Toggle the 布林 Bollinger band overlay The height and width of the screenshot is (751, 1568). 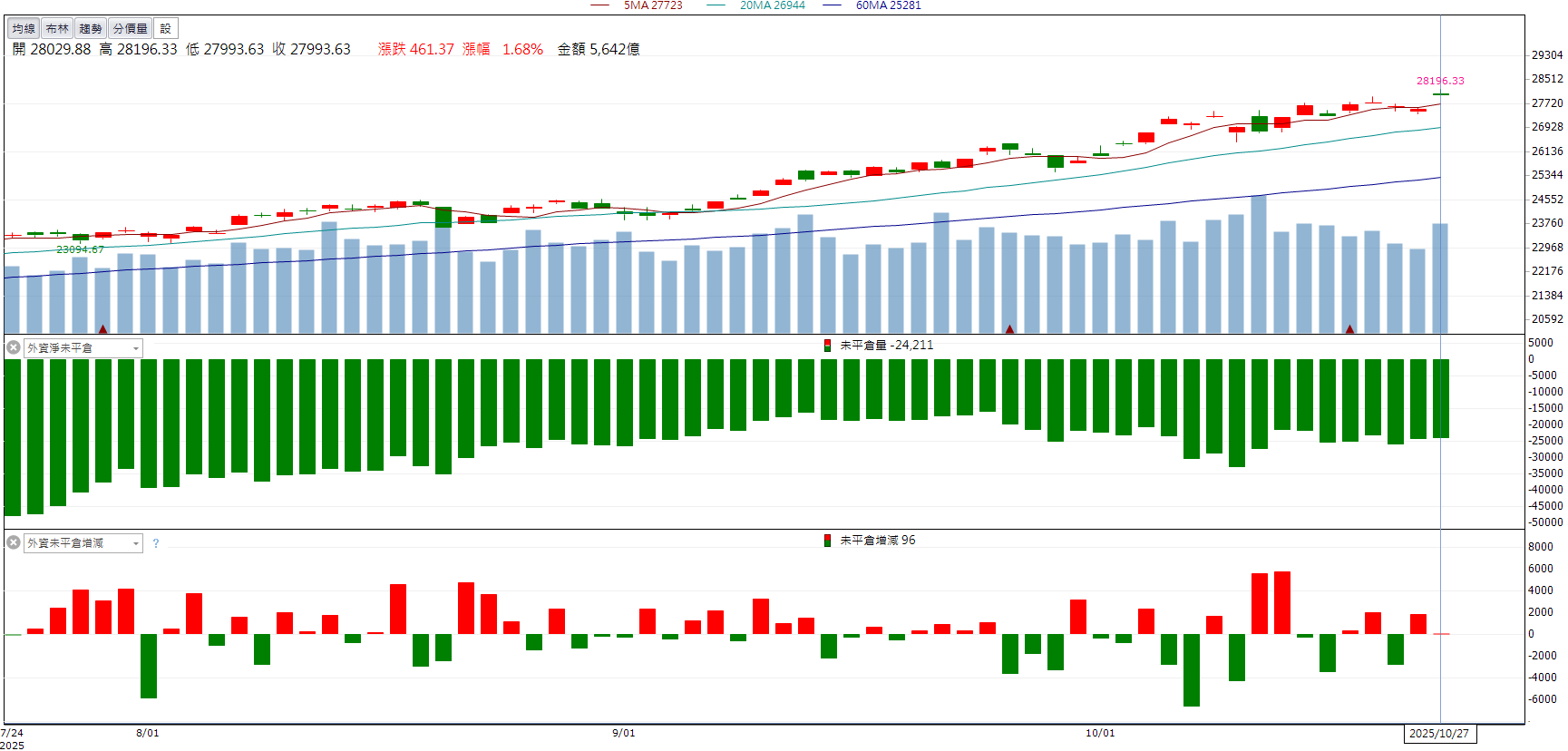click(57, 29)
